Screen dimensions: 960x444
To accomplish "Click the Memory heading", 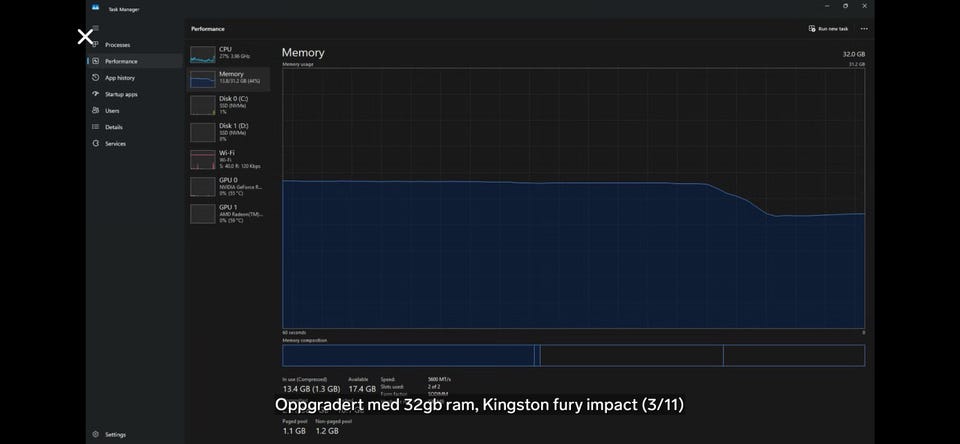I will (303, 53).
